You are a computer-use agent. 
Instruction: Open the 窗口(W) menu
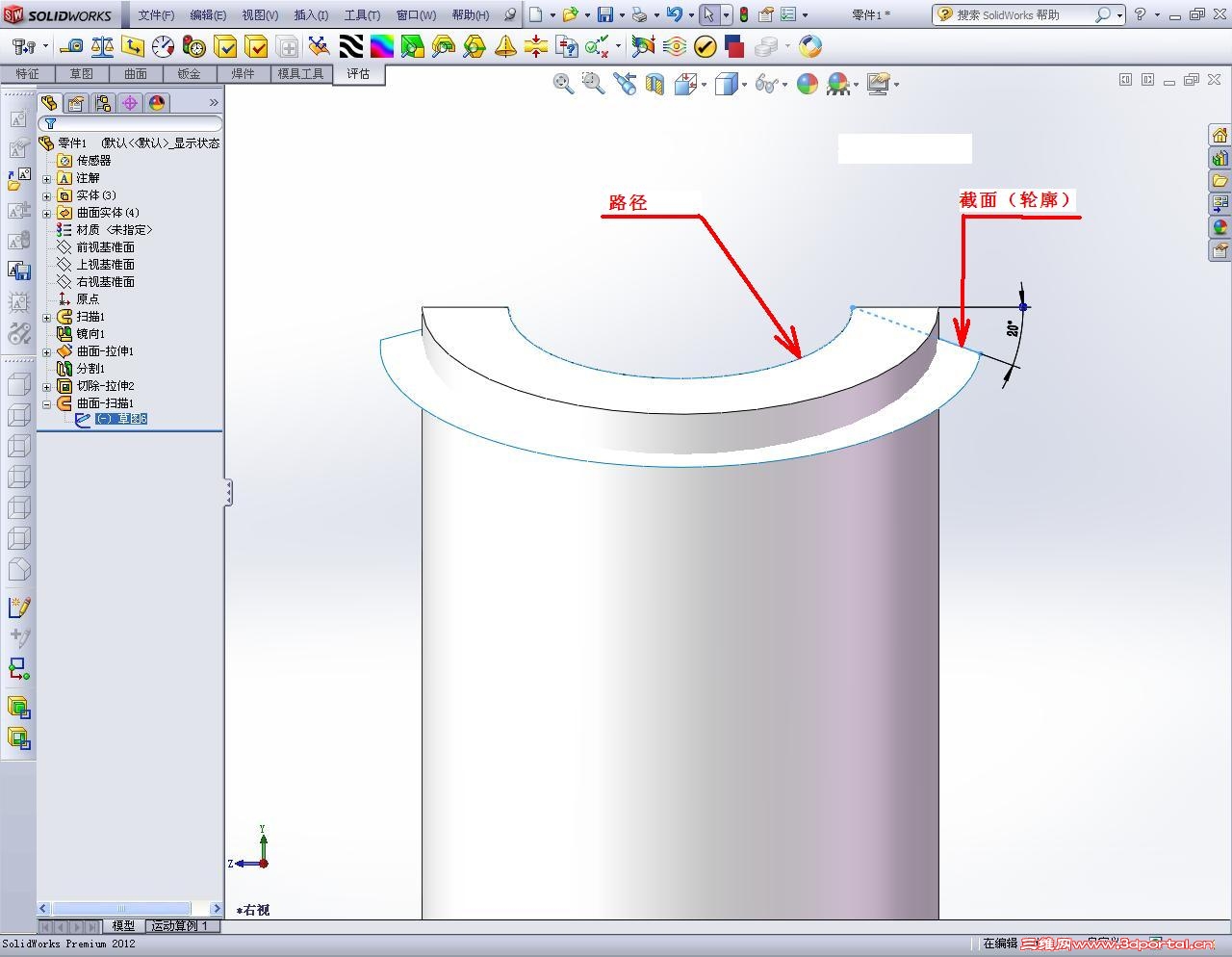point(416,15)
